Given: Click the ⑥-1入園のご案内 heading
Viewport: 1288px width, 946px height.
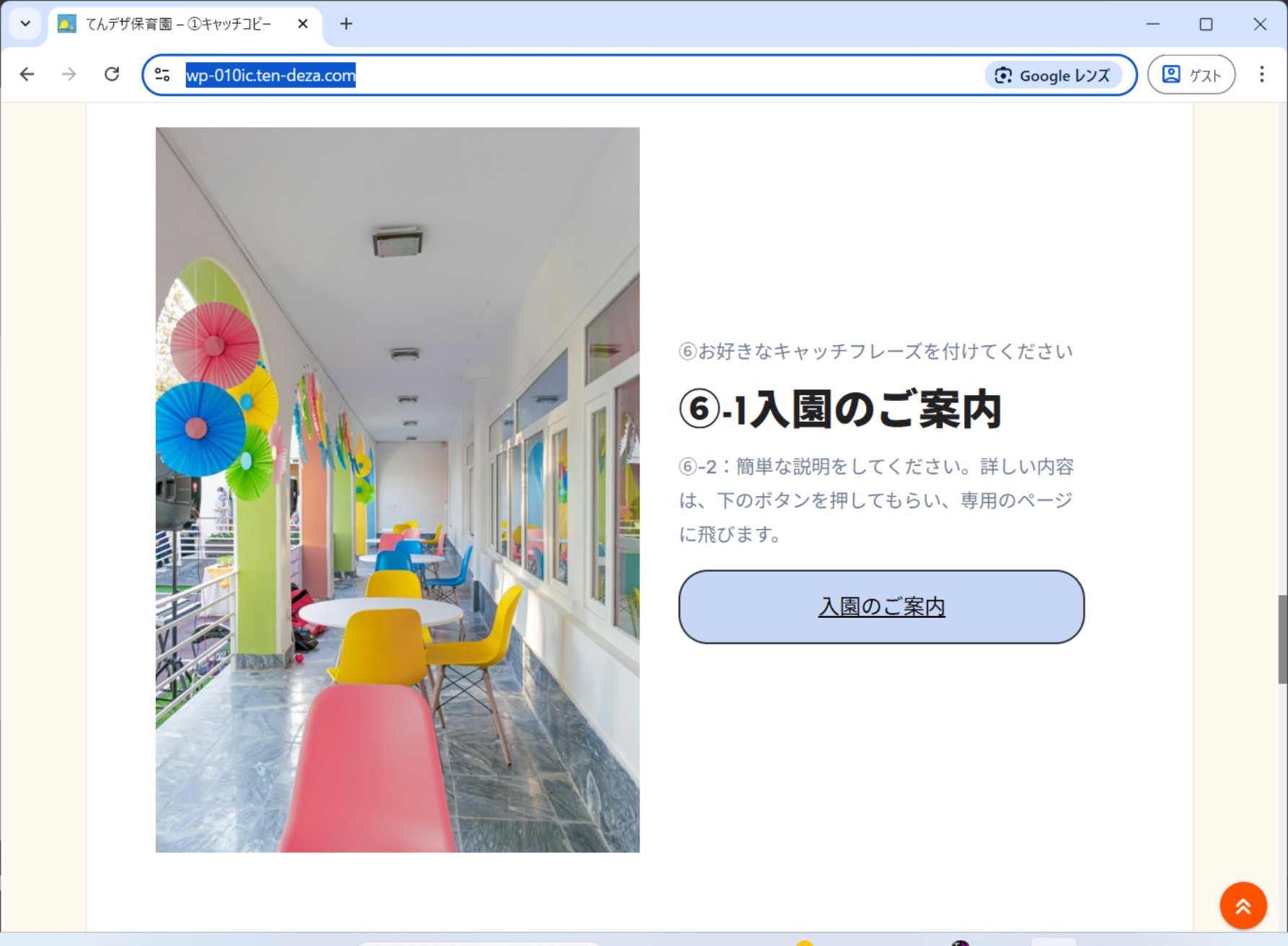Looking at the screenshot, I should (840, 410).
